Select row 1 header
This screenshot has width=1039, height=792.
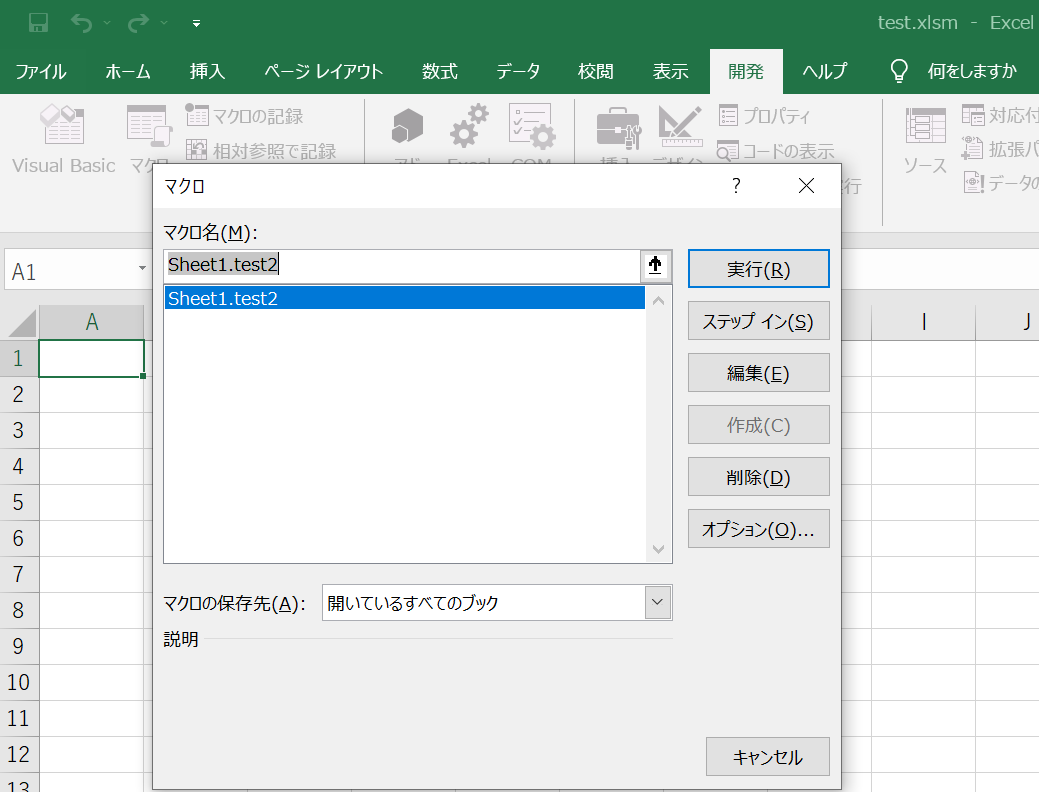click(19, 359)
